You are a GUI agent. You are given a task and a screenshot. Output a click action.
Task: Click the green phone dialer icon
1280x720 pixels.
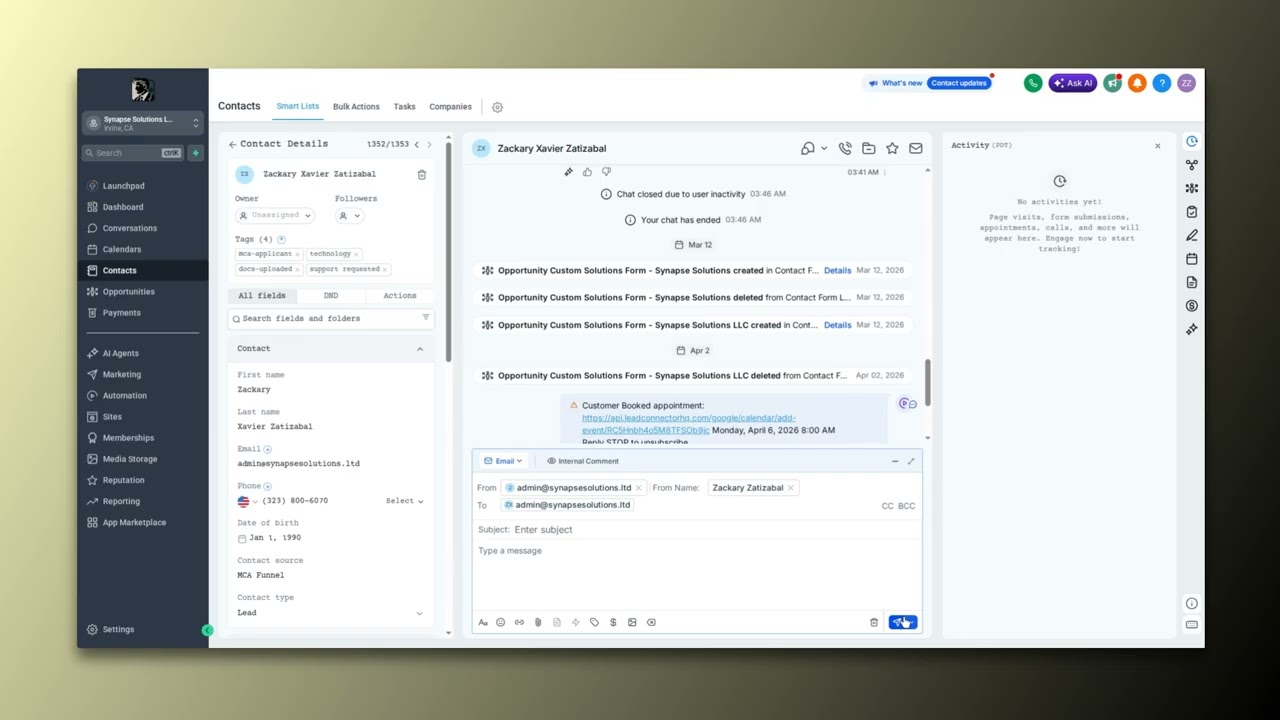click(x=1033, y=83)
